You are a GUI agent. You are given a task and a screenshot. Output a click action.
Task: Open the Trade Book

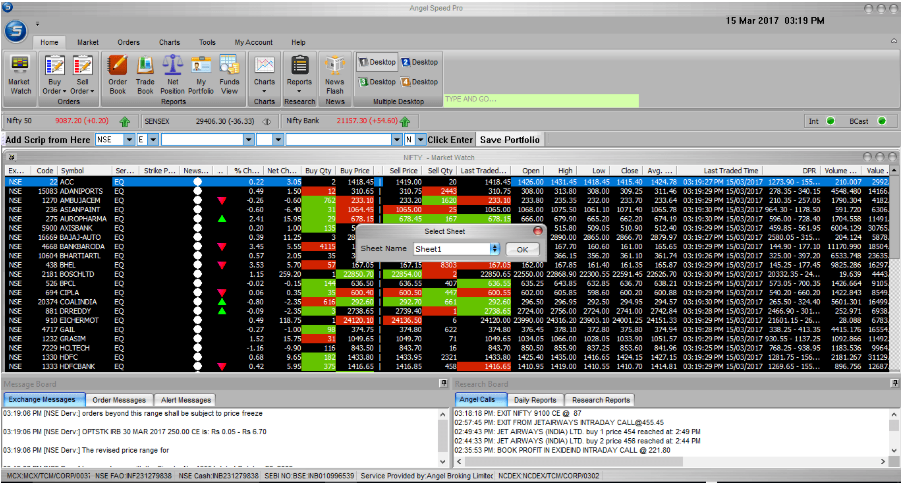[x=145, y=75]
